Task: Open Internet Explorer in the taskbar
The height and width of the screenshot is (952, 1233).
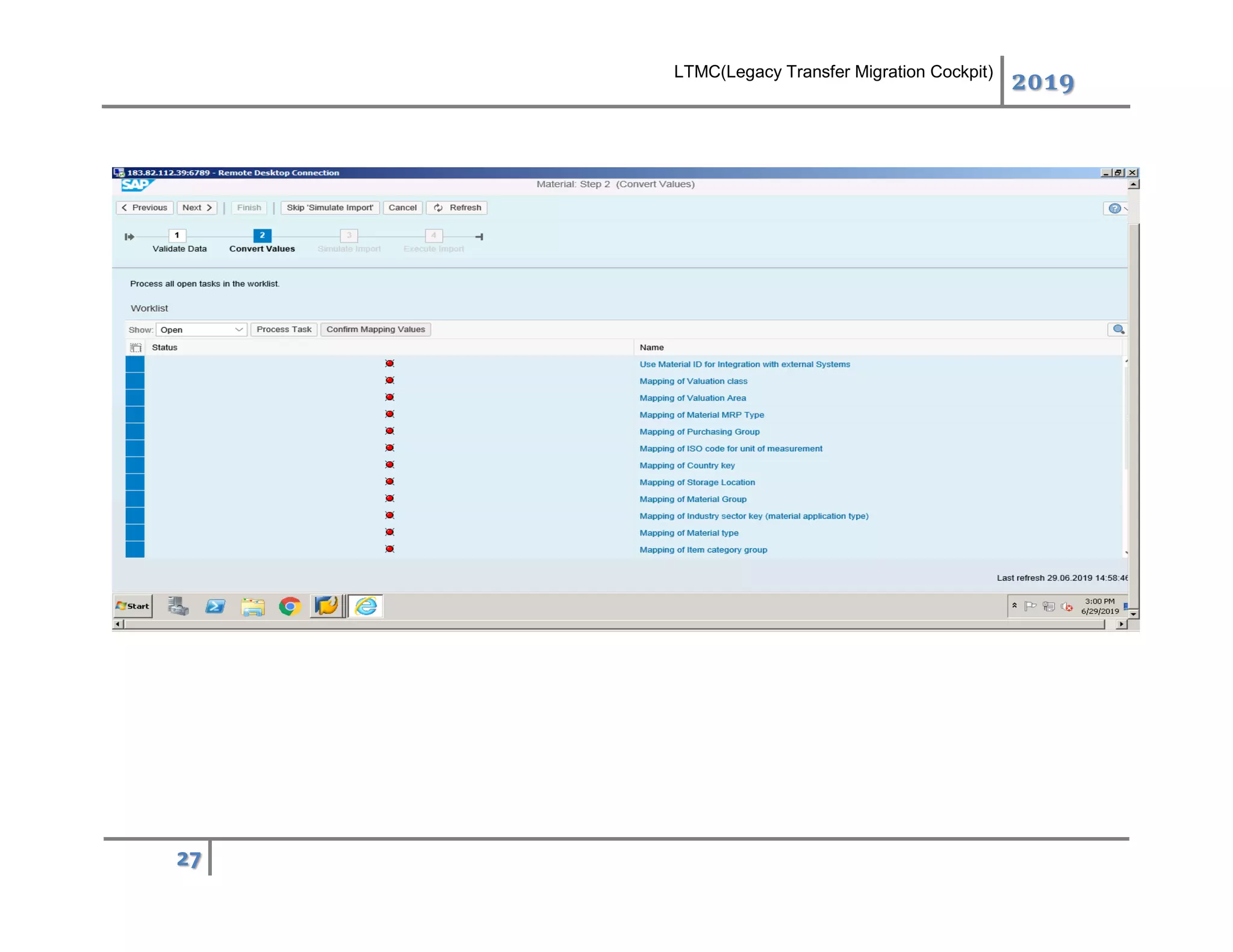Action: (x=365, y=606)
